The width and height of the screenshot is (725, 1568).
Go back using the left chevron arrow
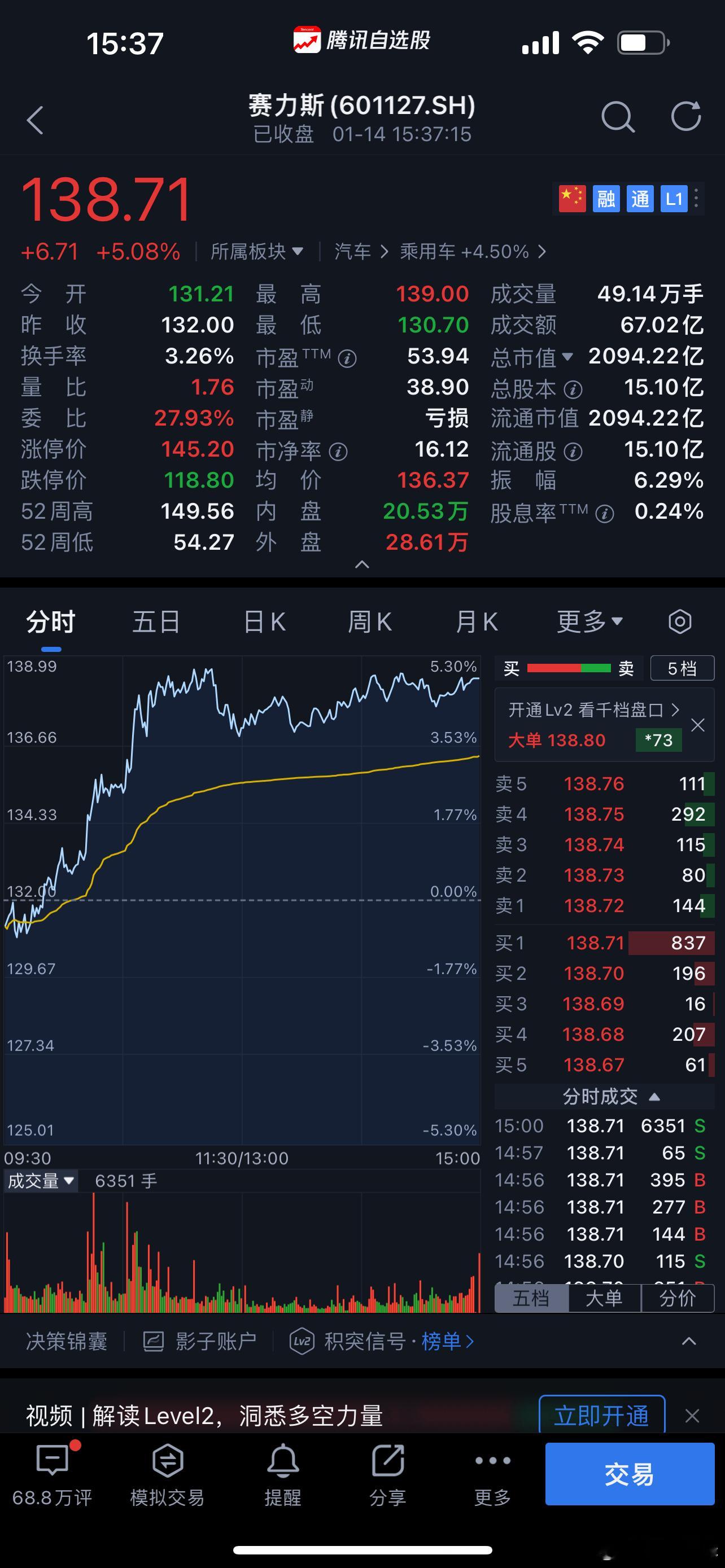click(x=36, y=120)
